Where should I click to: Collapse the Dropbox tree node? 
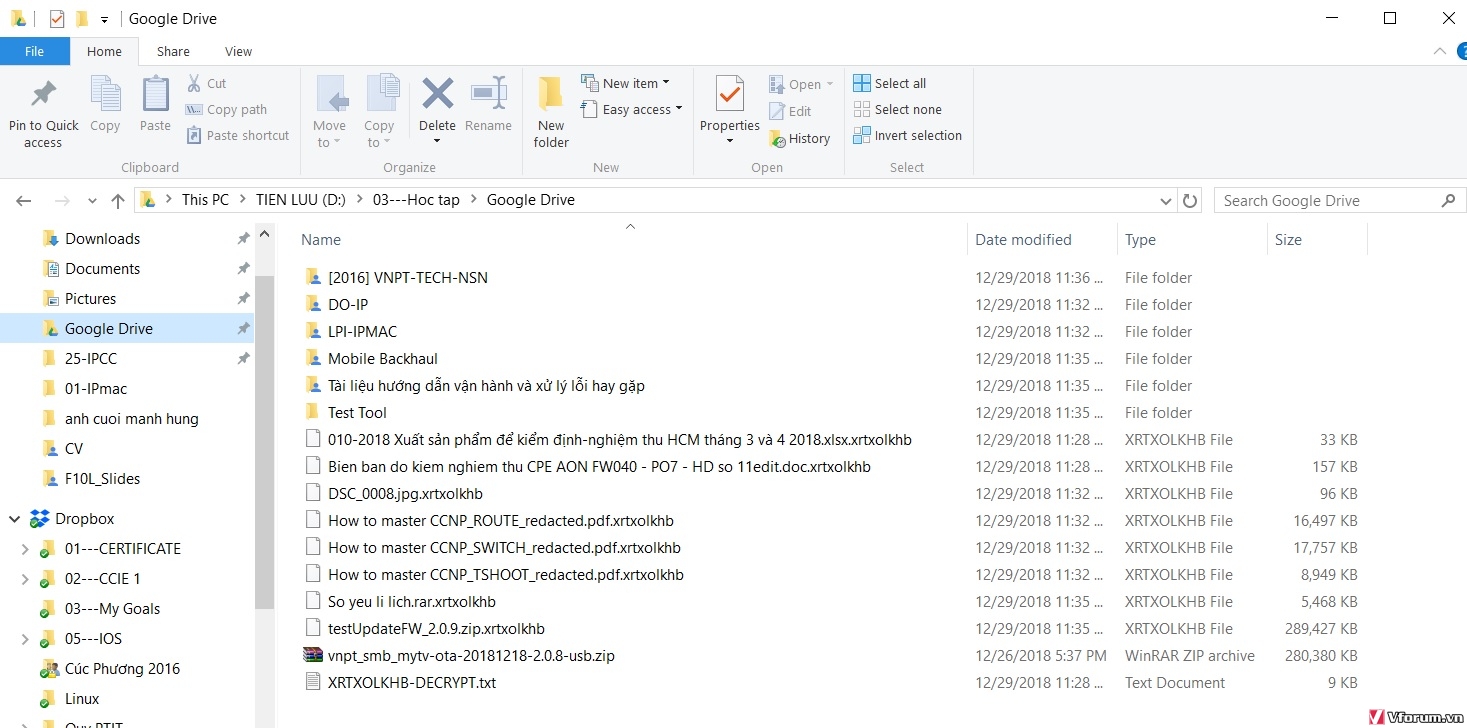click(14, 518)
